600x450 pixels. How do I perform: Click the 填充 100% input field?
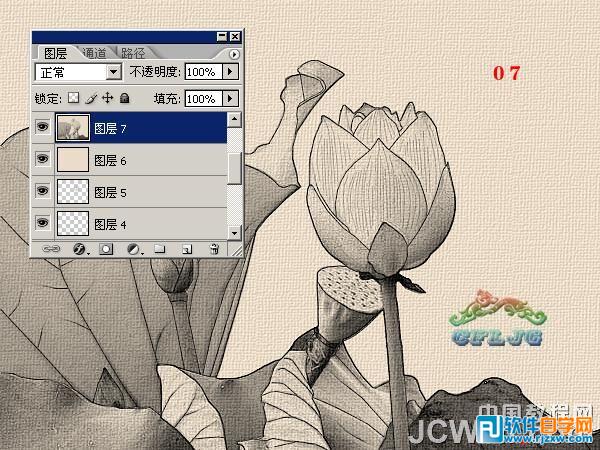(203, 99)
